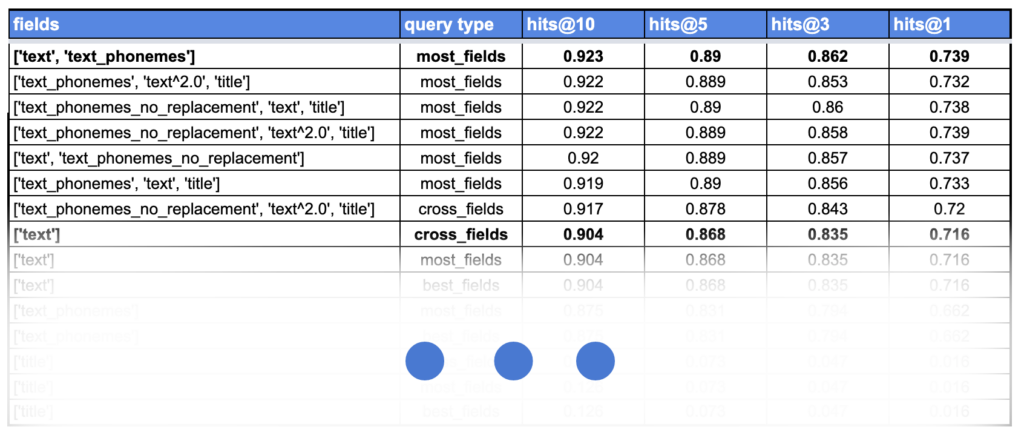
Task: Select the ['text', 'text_phonemes_no_replacement'] fields cell
Action: (x=159, y=158)
